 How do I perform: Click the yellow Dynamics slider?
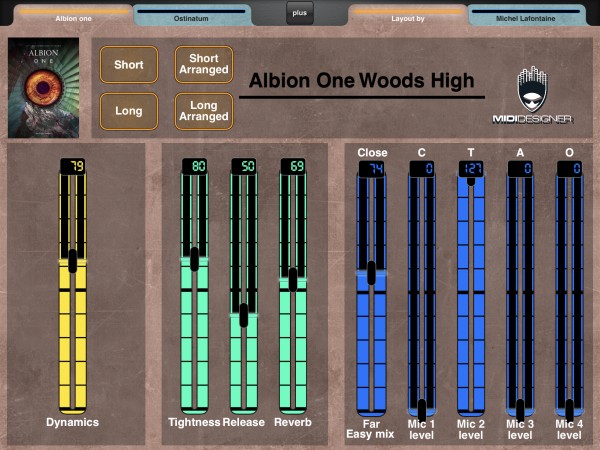point(73,292)
